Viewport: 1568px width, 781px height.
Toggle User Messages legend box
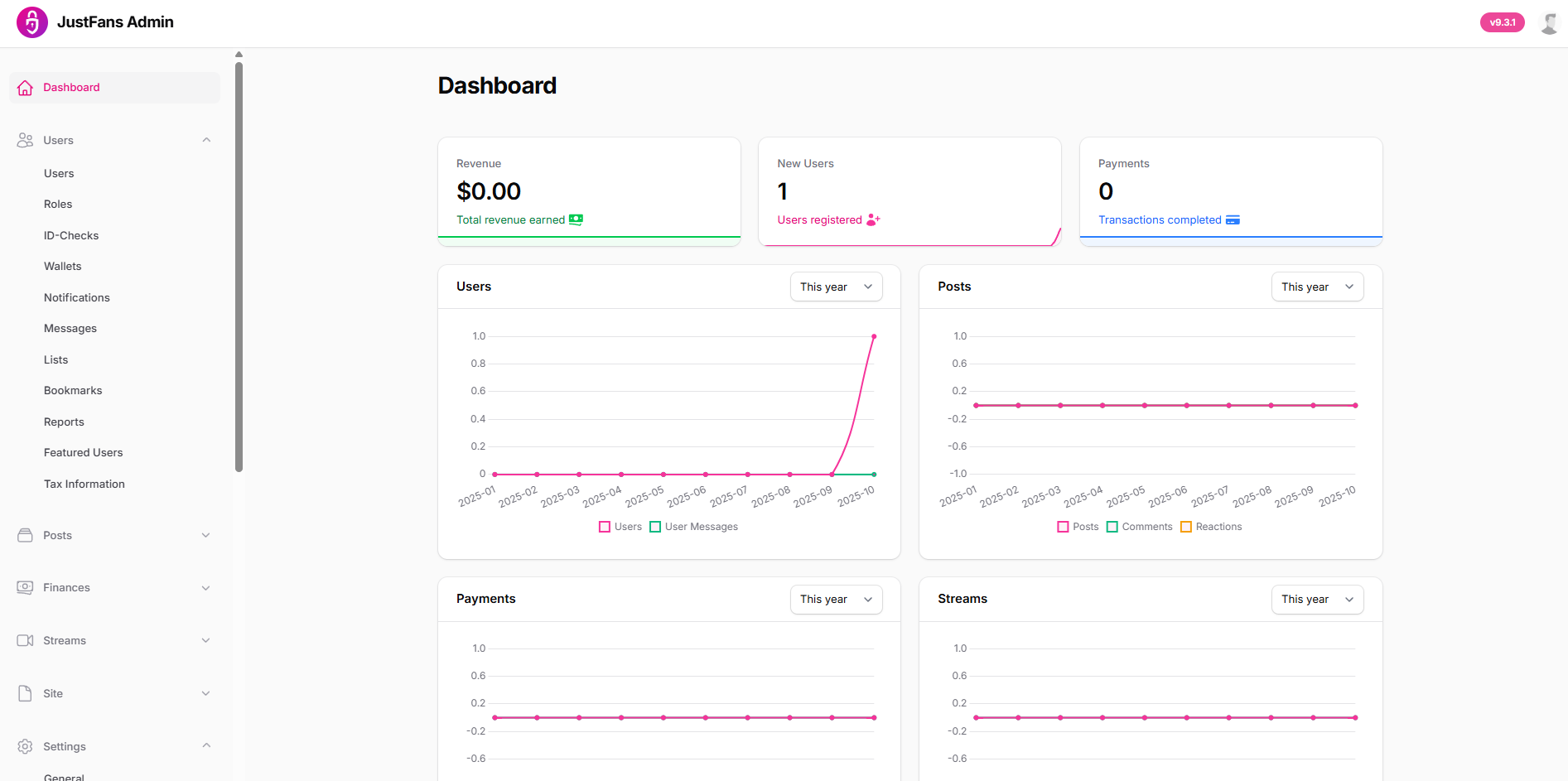655,527
